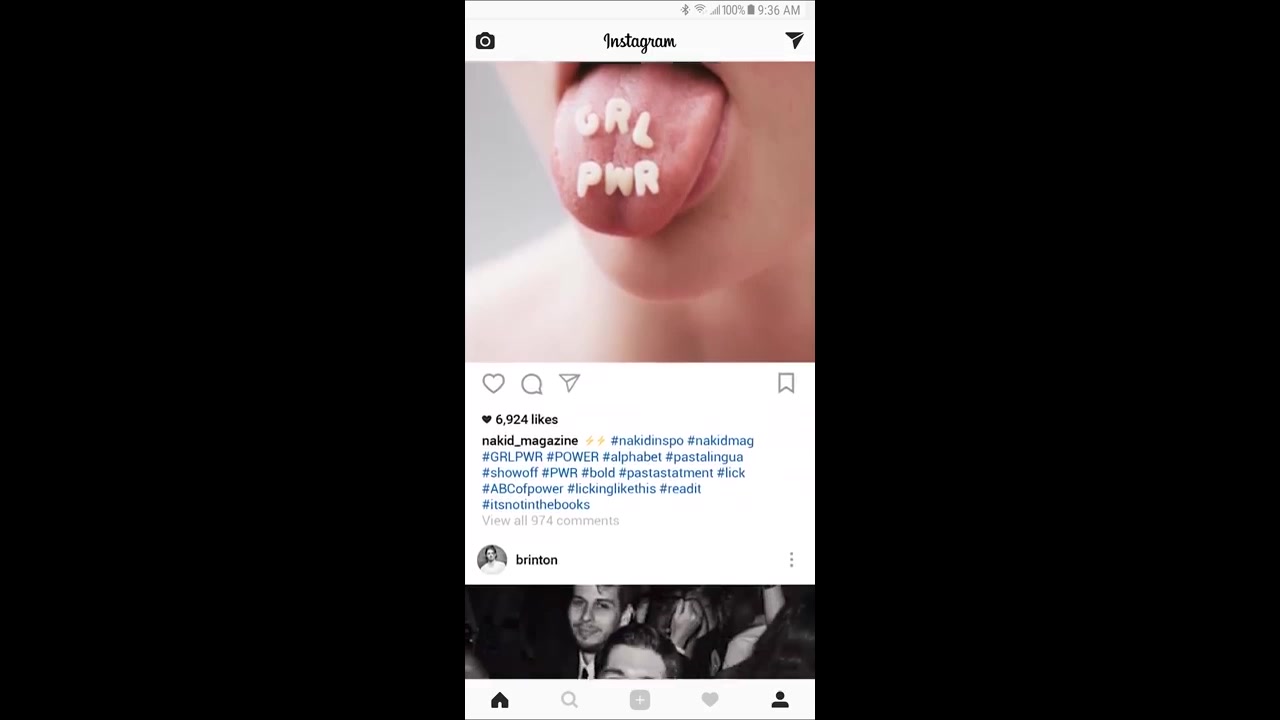Tap the brinton username
Viewport: 1280px width, 720px height.
point(537,560)
